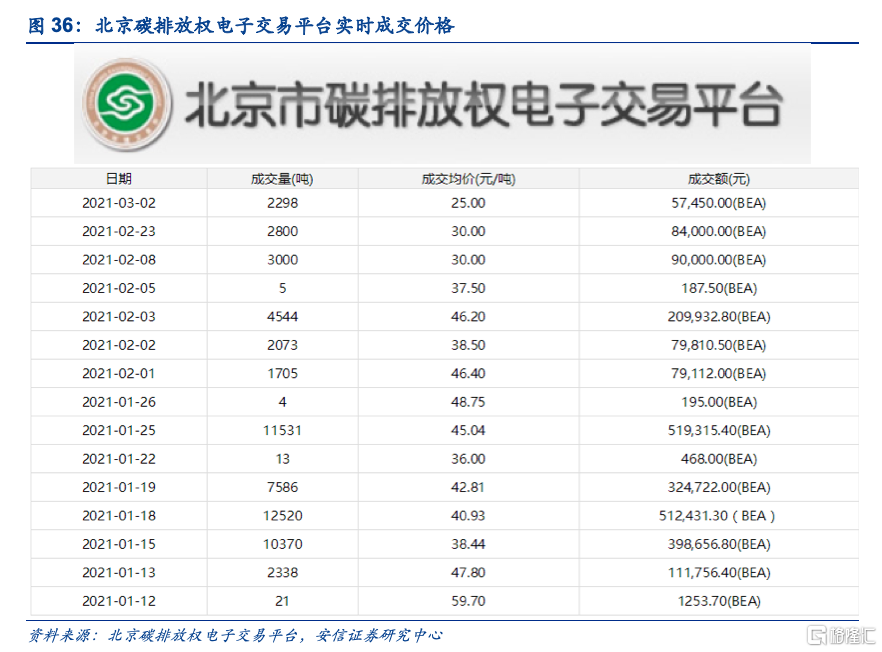Click the green circular platform logo emblem

(126, 104)
